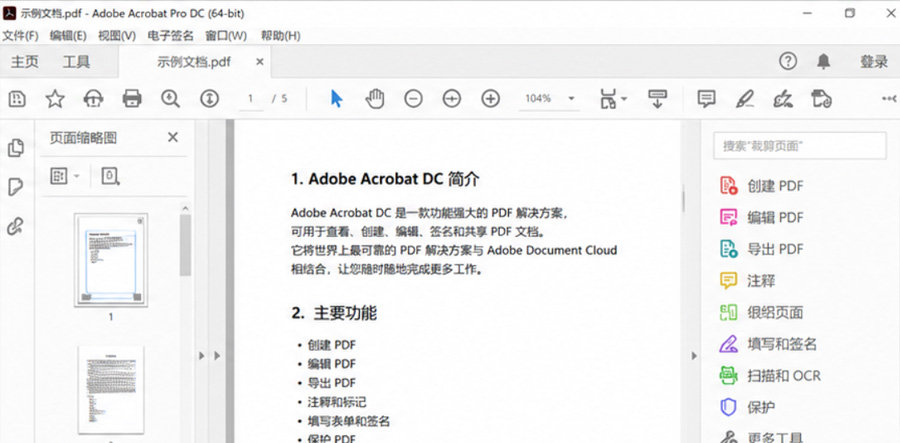This screenshot has width=900, height=443.
Task: Click the sign document pen icon
Action: pyautogui.click(x=783, y=99)
